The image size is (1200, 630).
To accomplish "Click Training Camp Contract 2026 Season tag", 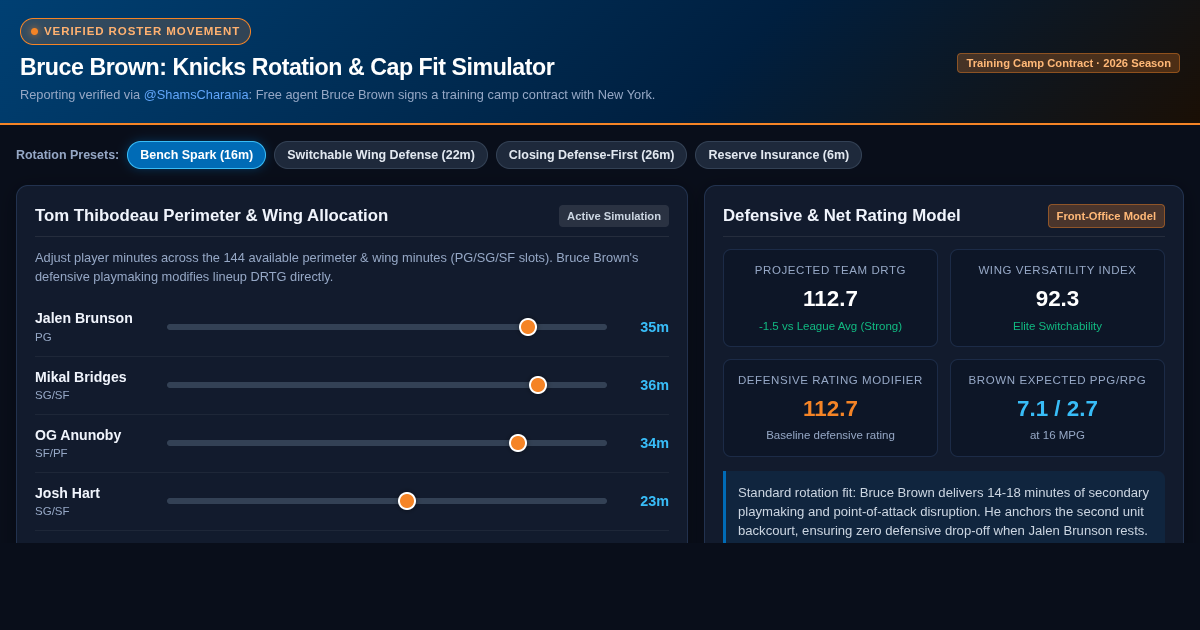I will 1068,63.
